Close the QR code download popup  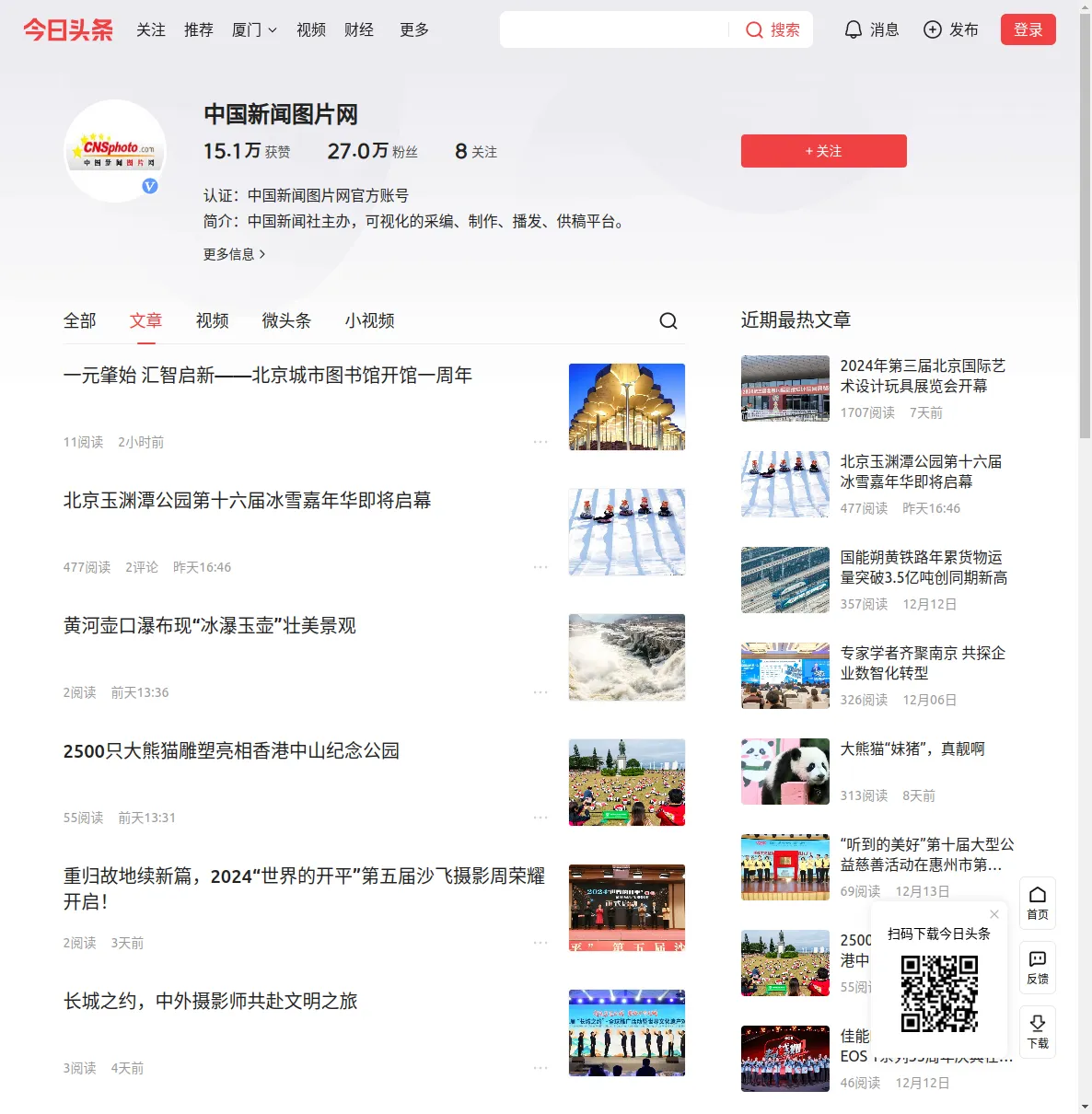[994, 914]
